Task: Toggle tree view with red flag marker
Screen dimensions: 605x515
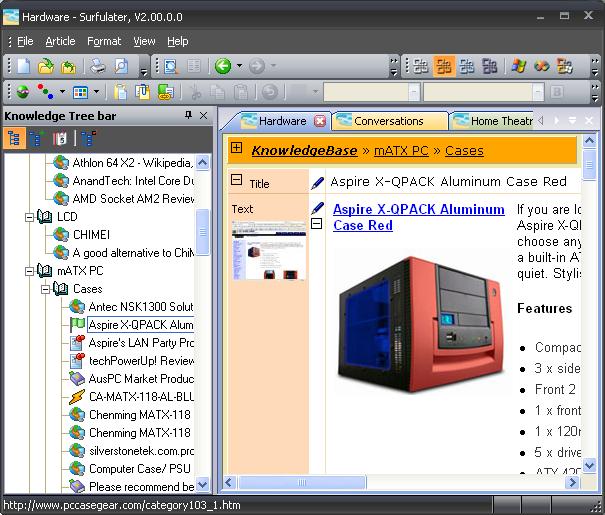Action: 89,138
